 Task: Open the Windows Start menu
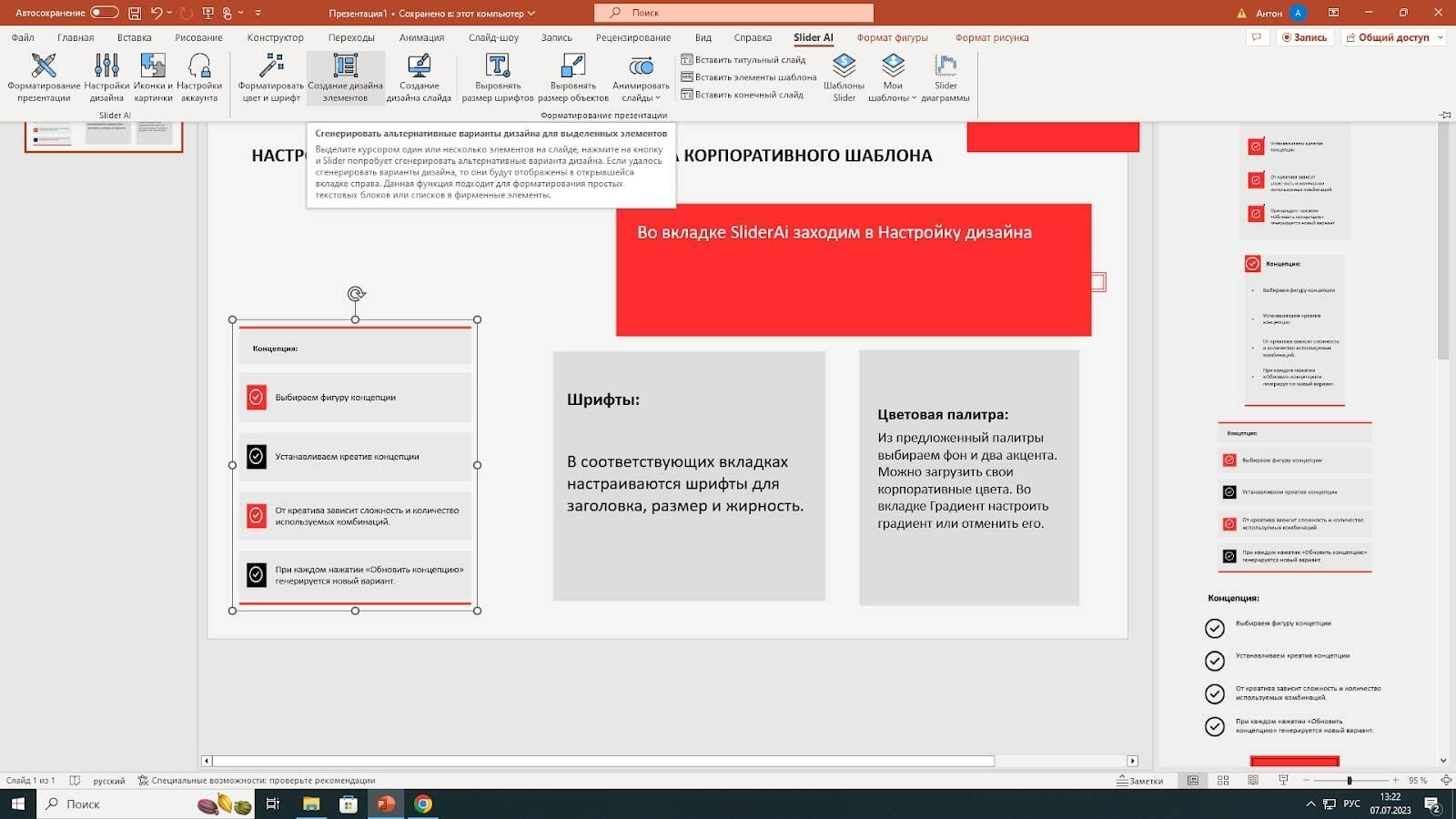click(17, 804)
